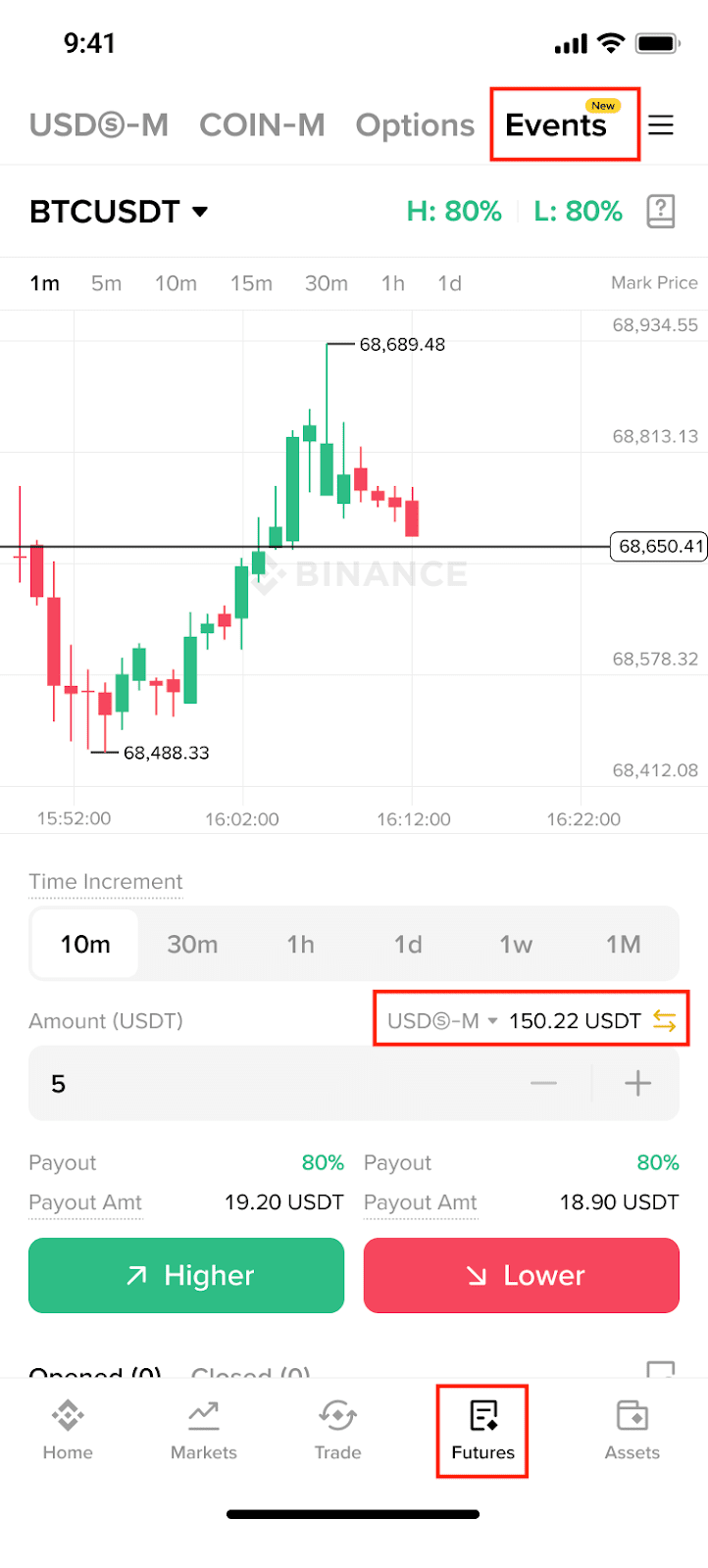Screen dimensions: 708x1568
Task: Open Assets wallet in bottom navigation
Action: click(632, 1431)
